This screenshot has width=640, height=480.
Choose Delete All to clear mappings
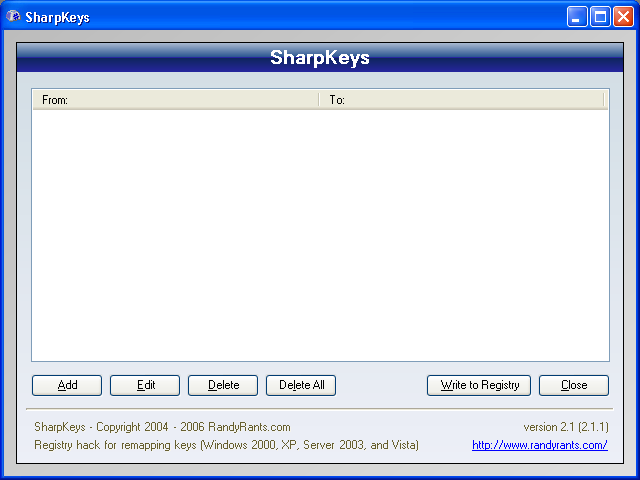301,385
